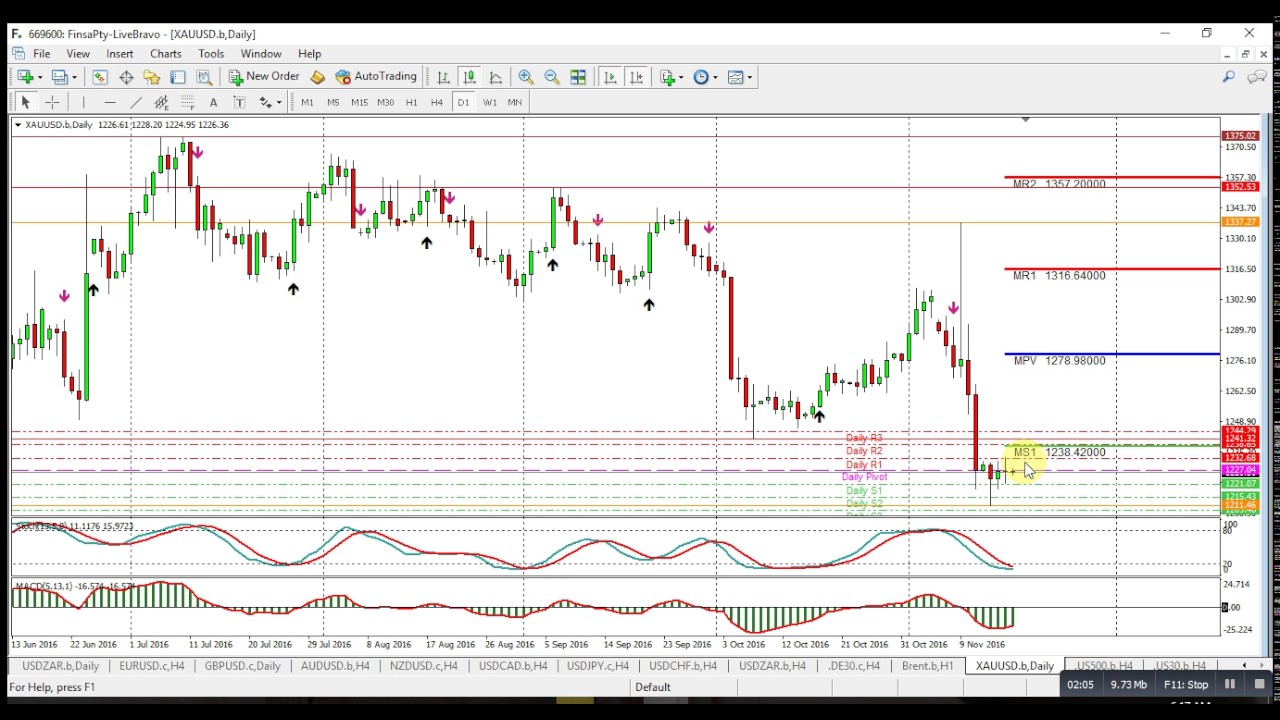Viewport: 1280px width, 720px height.
Task: Select the Fibonacci retracement tool
Action: pyautogui.click(x=187, y=102)
